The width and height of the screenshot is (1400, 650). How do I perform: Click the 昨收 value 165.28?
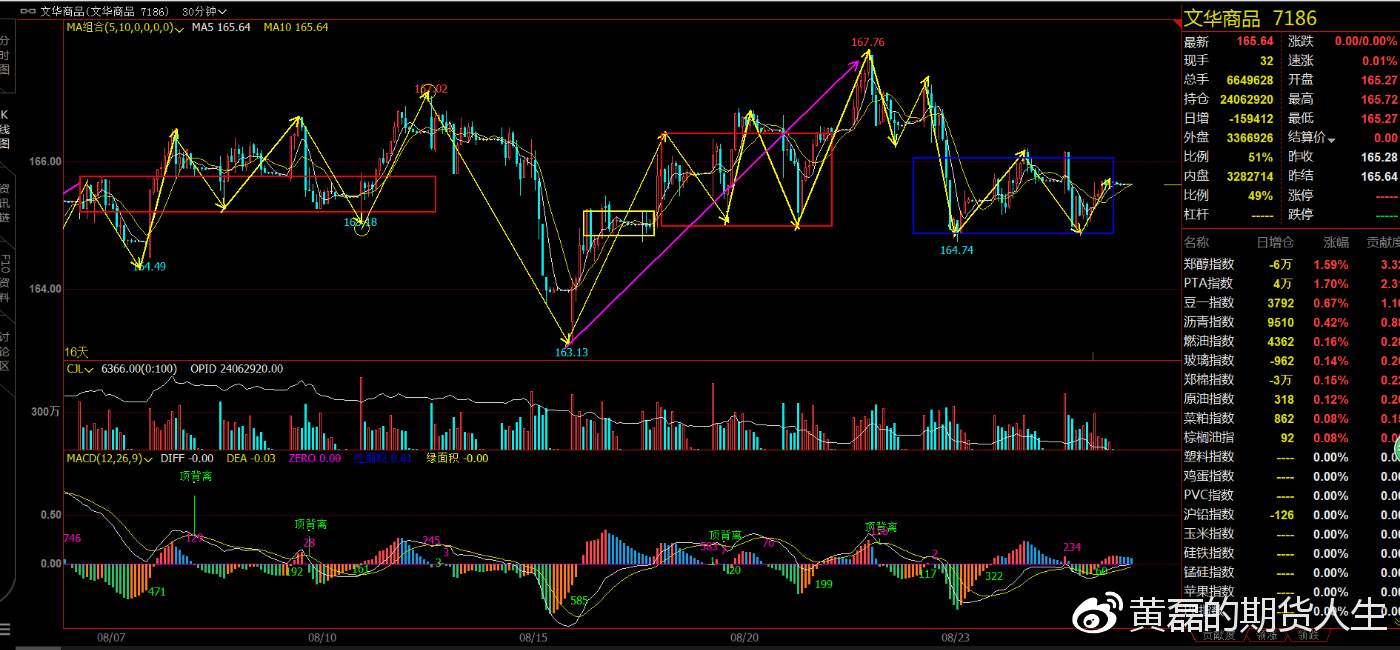point(1380,157)
